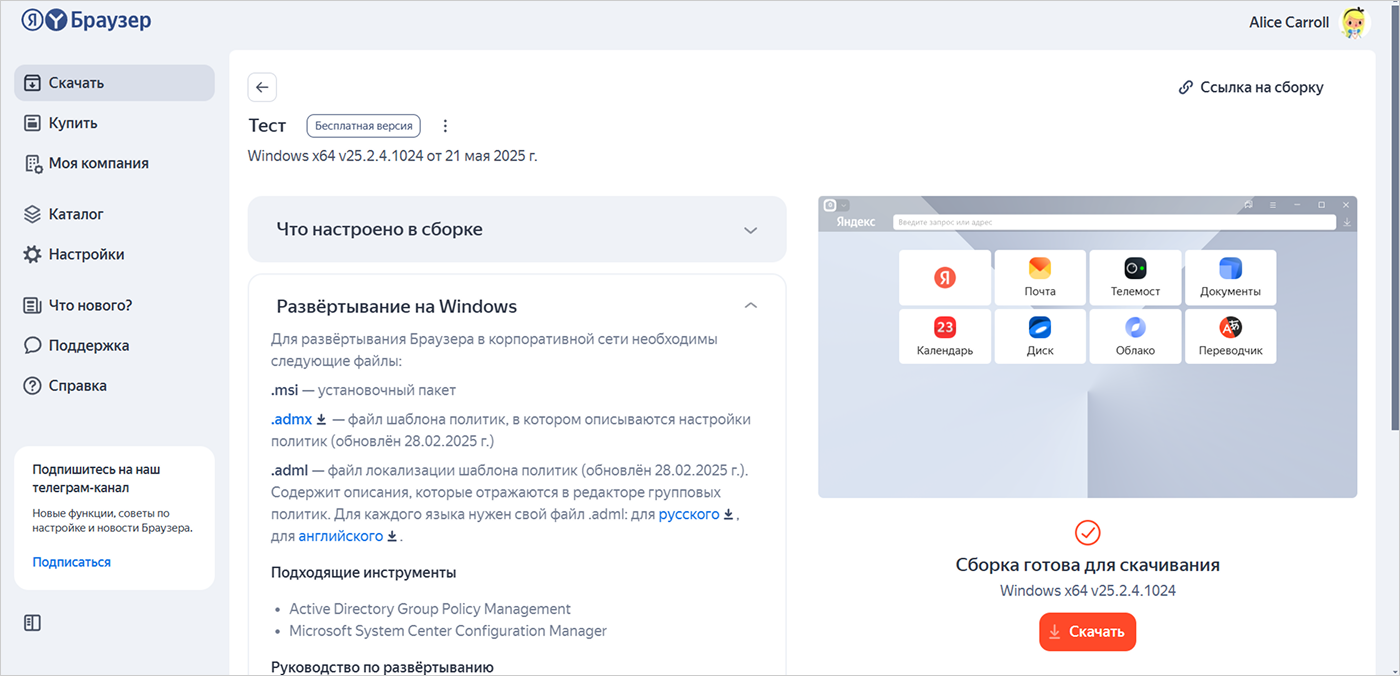Screen dimensions: 1400x676
Task: Click the page's vertical scrollbar
Action: coord(1393,300)
